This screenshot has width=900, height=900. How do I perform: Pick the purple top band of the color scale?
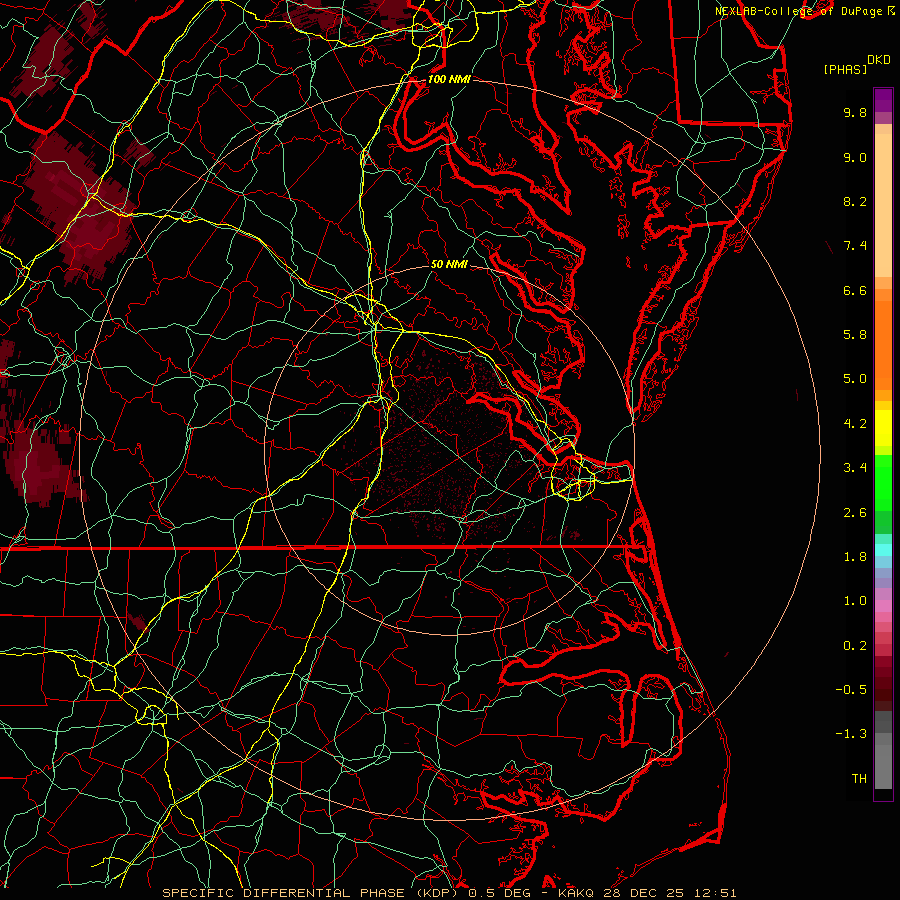(x=883, y=100)
